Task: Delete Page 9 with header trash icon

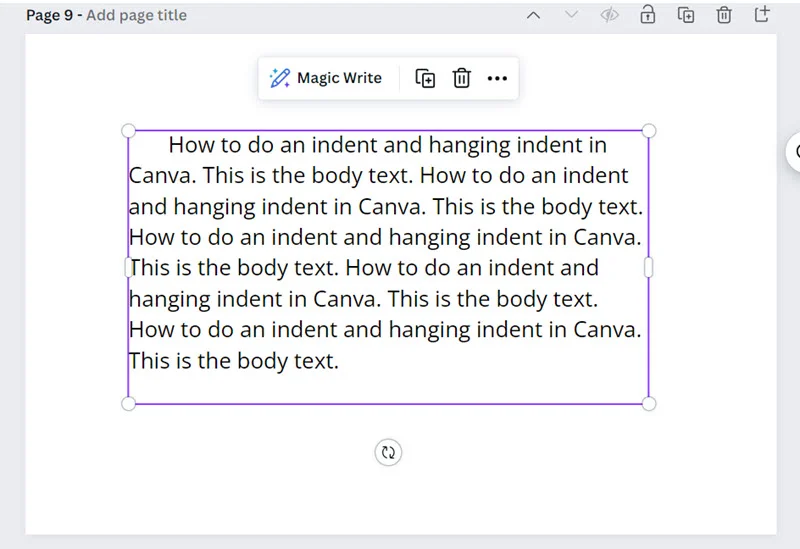Action: coord(724,15)
